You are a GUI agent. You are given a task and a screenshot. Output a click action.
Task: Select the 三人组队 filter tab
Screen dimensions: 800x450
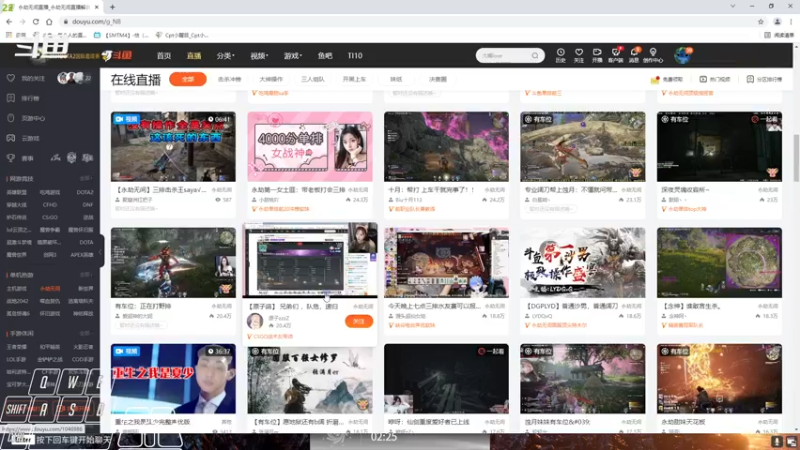tap(313, 80)
